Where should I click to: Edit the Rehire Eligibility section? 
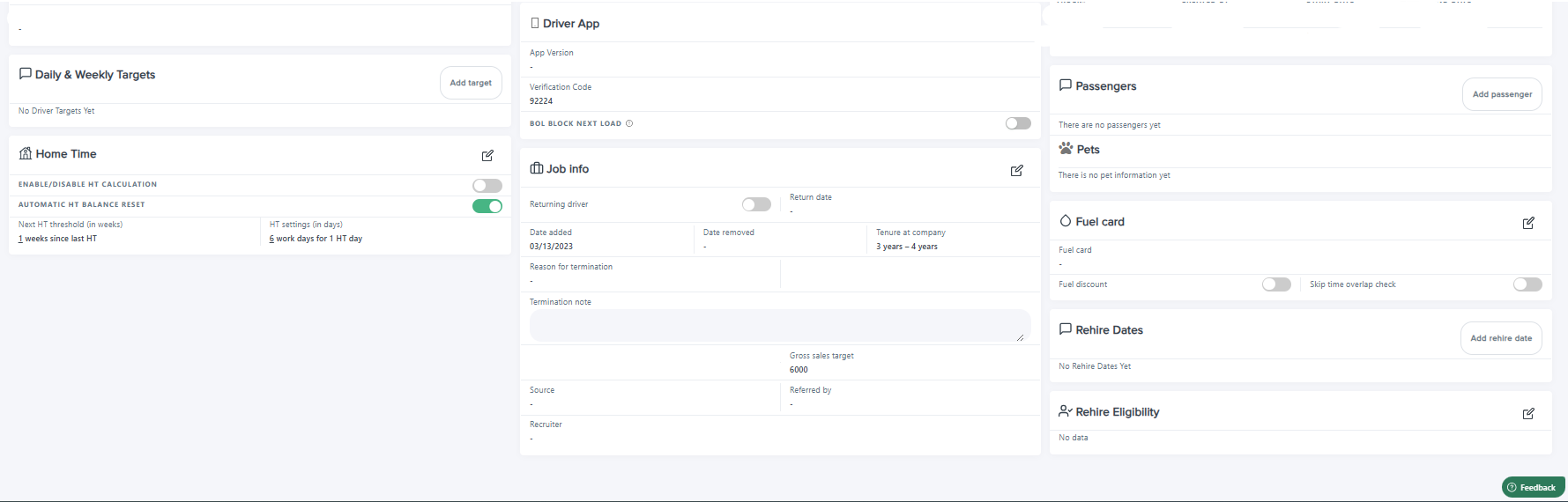[x=1528, y=413]
